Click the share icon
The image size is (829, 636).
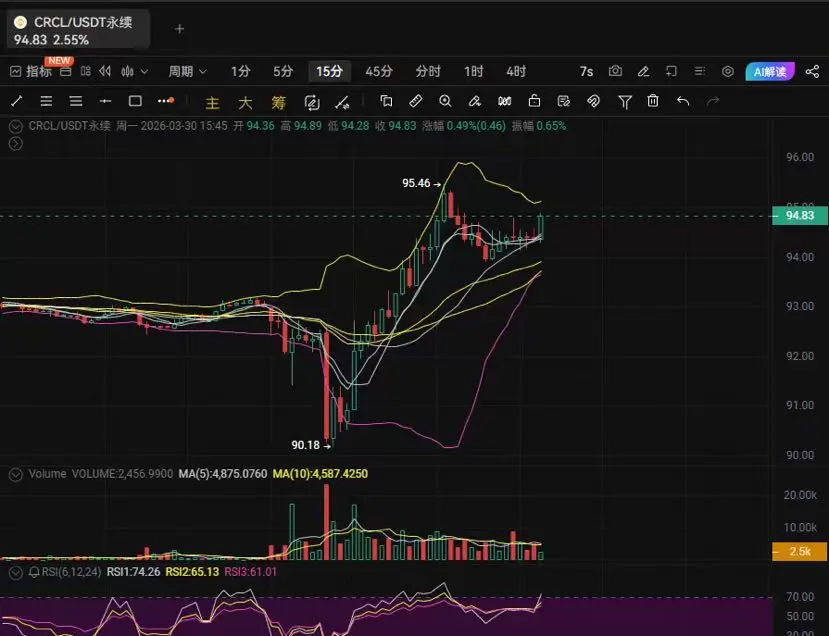(x=813, y=71)
